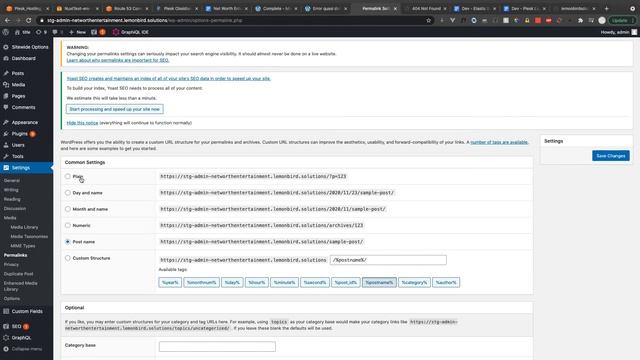Select the Custom Structure radio button

tap(68, 258)
